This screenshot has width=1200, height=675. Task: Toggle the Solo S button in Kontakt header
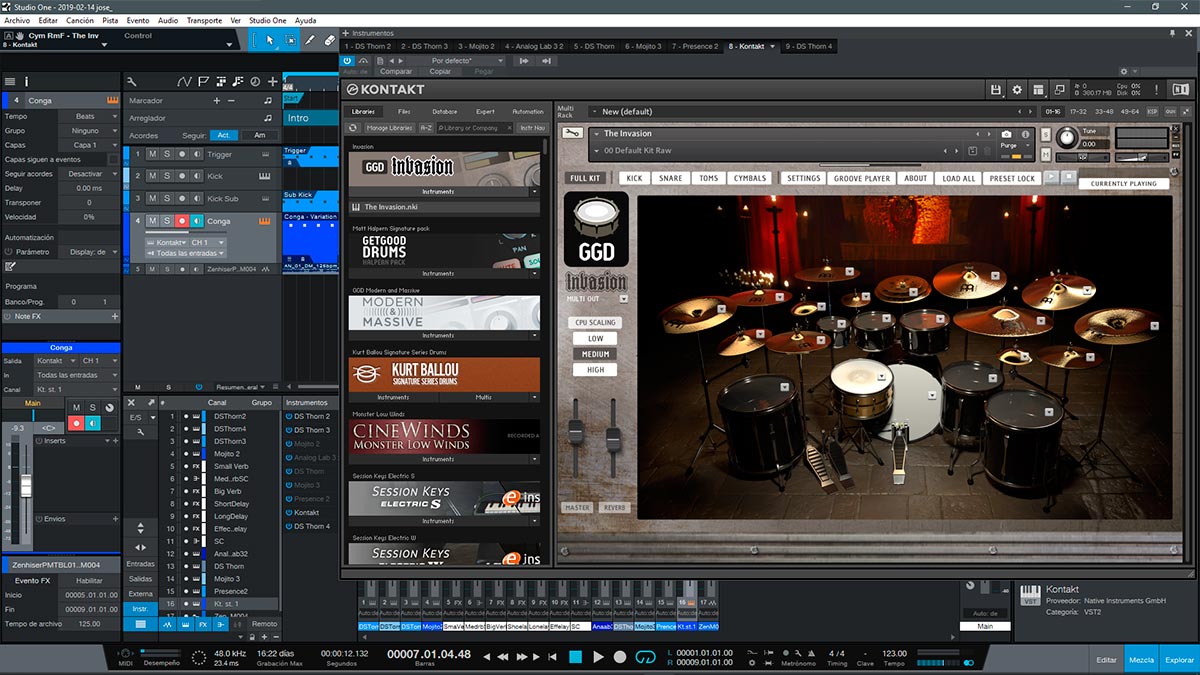click(x=1046, y=134)
